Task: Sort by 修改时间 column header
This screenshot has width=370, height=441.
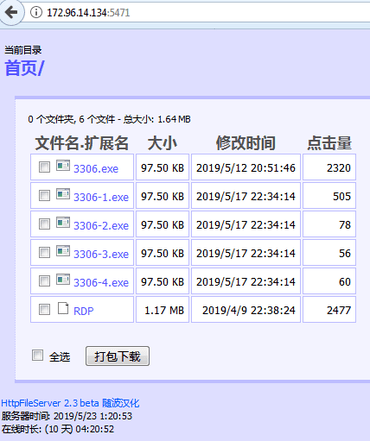Action: 246,143
